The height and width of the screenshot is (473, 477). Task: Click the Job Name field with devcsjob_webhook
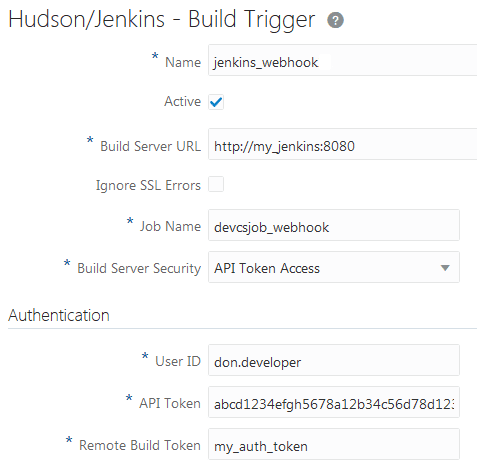tap(334, 225)
